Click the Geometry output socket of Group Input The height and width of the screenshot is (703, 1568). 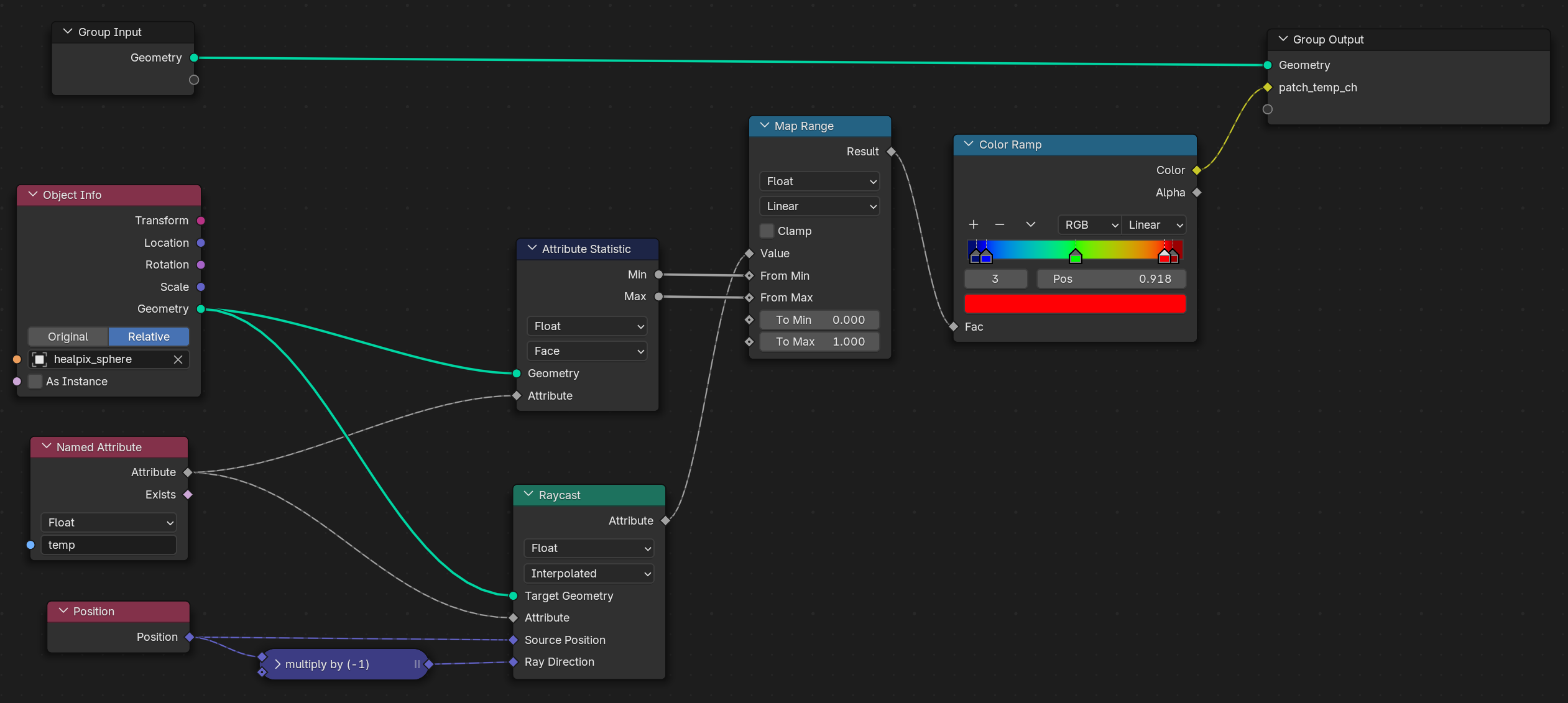194,58
